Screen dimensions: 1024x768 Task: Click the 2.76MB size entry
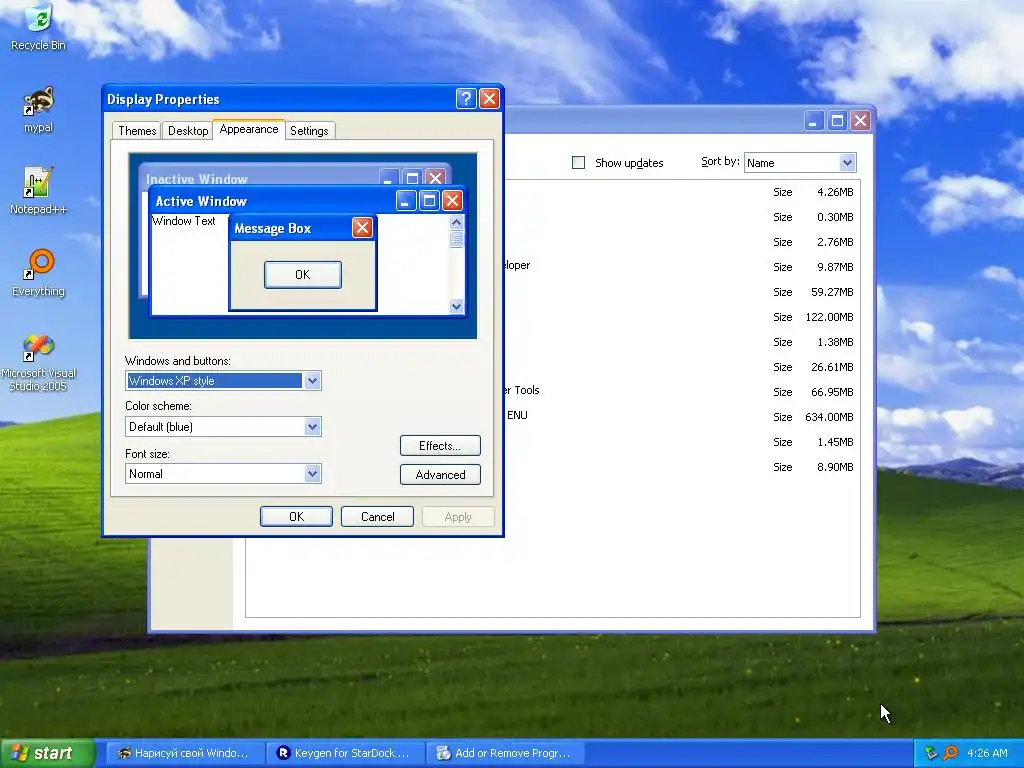pyautogui.click(x=835, y=242)
